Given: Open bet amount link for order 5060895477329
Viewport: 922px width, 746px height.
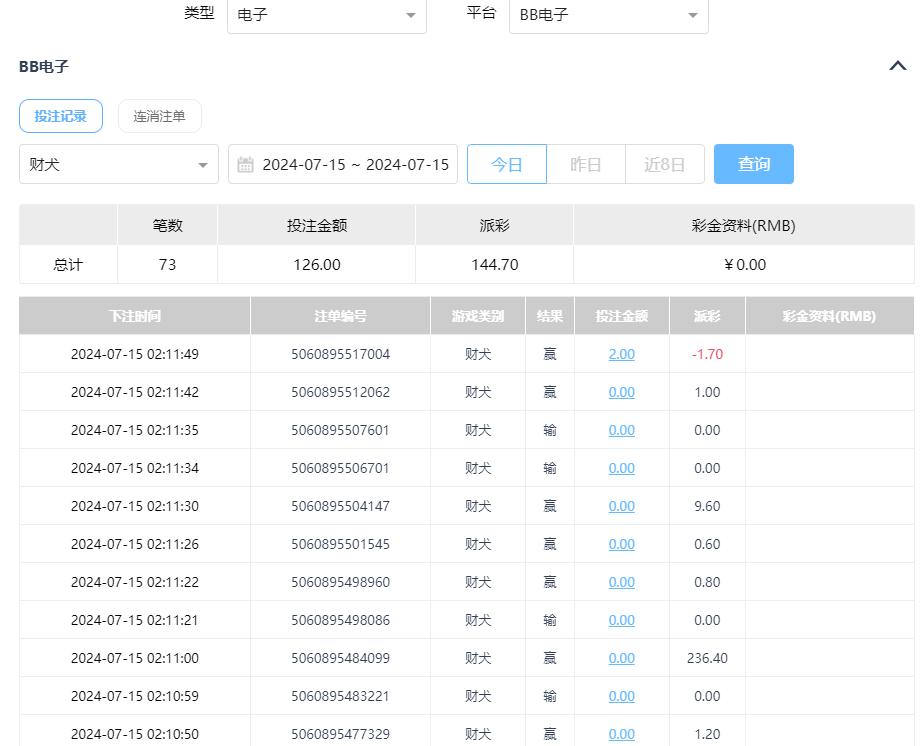Looking at the screenshot, I should pyautogui.click(x=621, y=734).
